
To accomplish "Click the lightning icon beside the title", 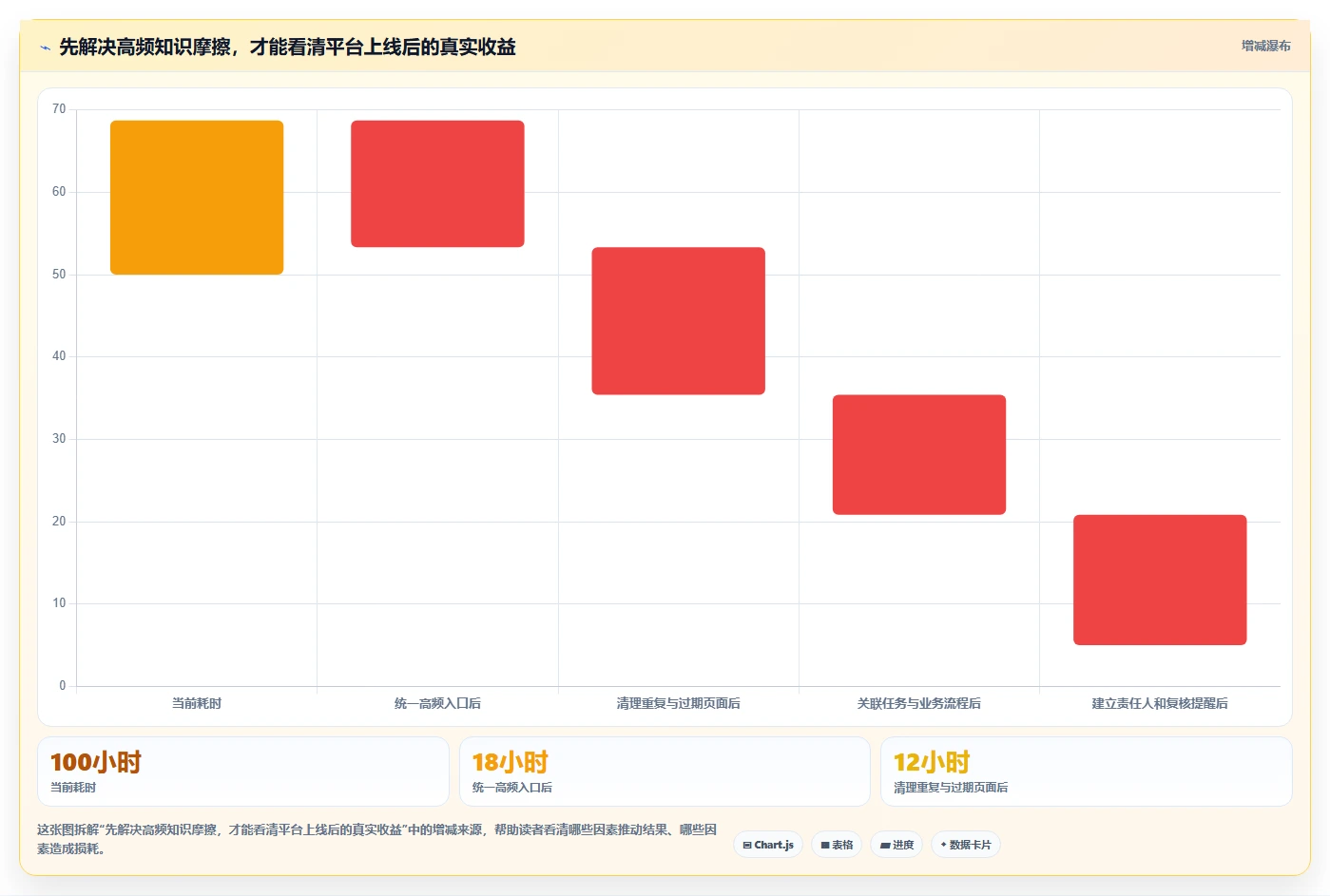I will point(45,47).
